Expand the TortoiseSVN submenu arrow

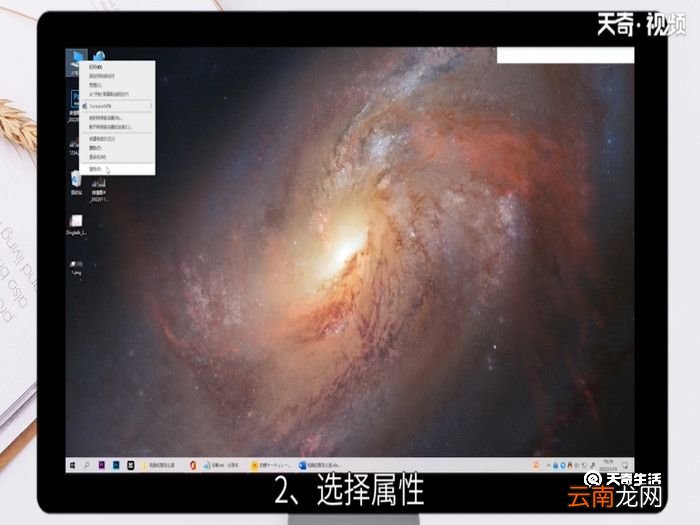click(150, 106)
